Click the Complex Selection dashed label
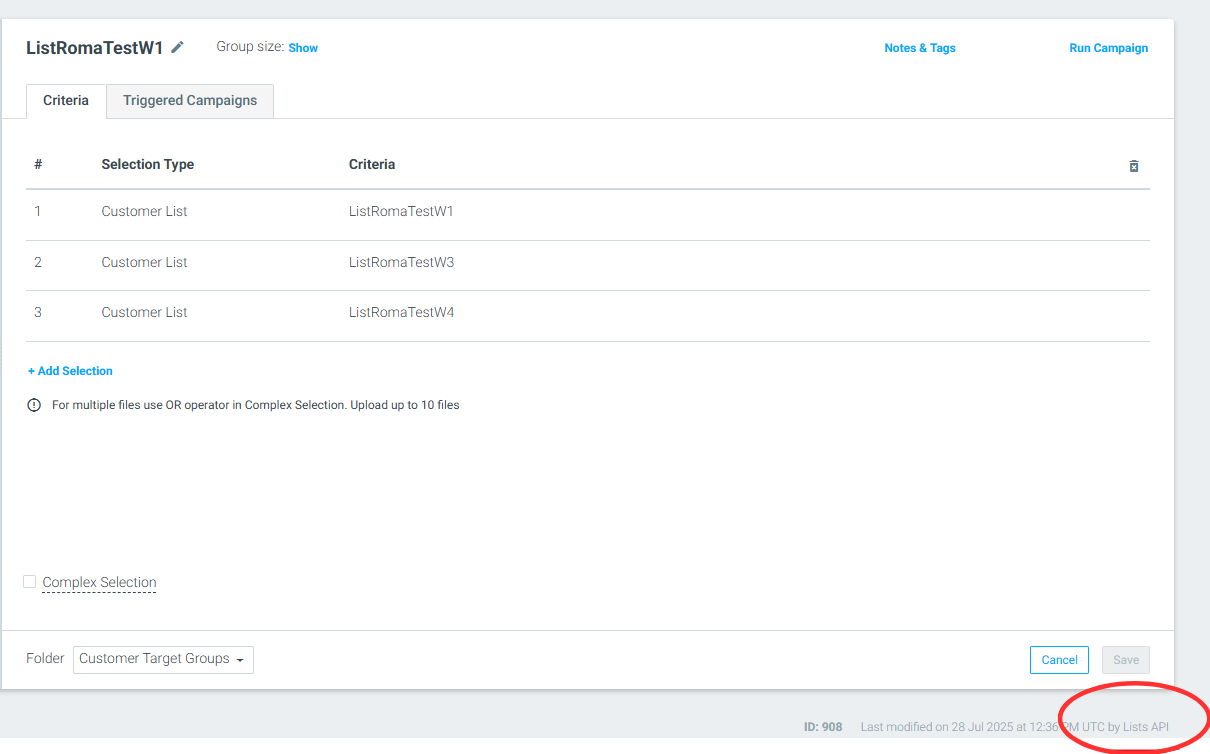 (99, 582)
